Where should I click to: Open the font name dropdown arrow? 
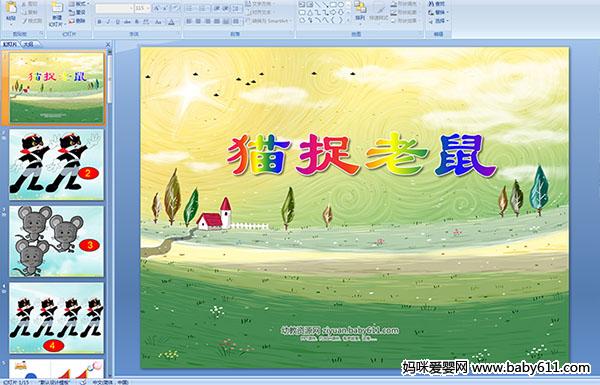click(x=131, y=8)
